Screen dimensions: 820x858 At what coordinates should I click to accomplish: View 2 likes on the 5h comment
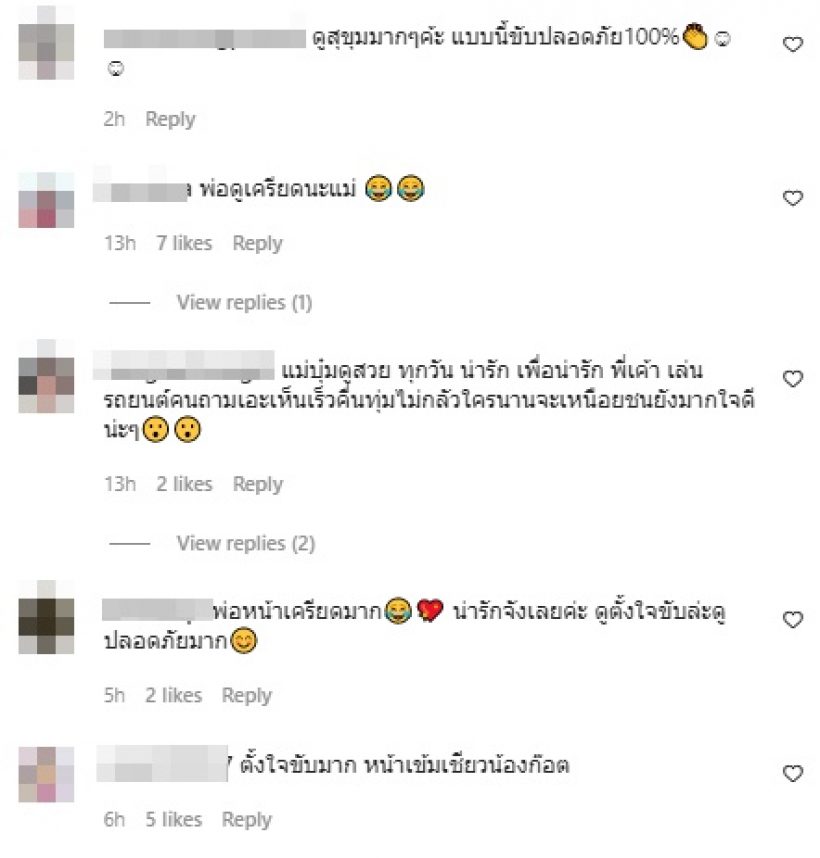click(x=173, y=695)
